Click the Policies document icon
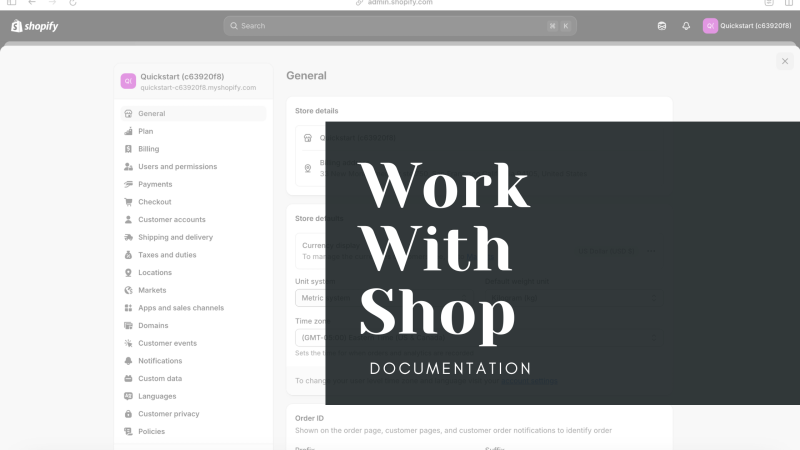This screenshot has height=450, width=800. (128, 432)
